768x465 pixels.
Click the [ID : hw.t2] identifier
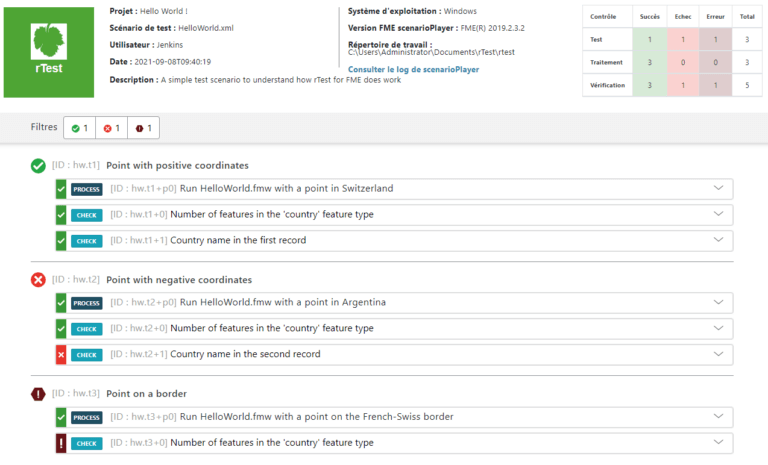(x=75, y=279)
